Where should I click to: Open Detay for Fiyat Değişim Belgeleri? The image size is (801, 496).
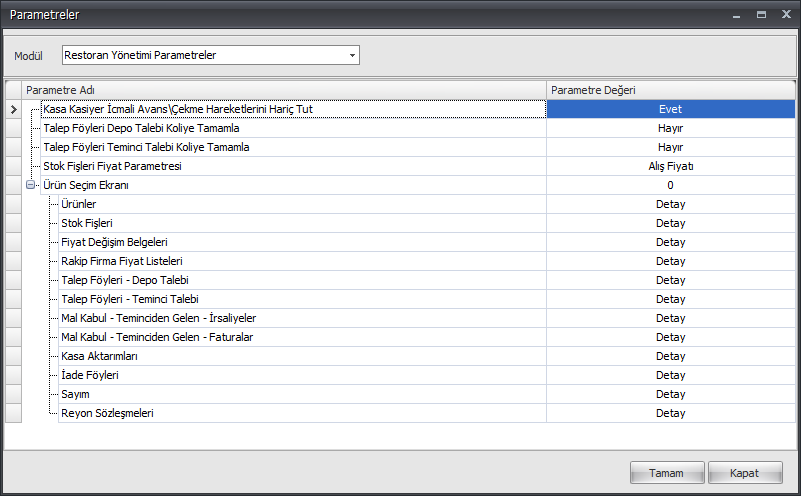[670, 242]
